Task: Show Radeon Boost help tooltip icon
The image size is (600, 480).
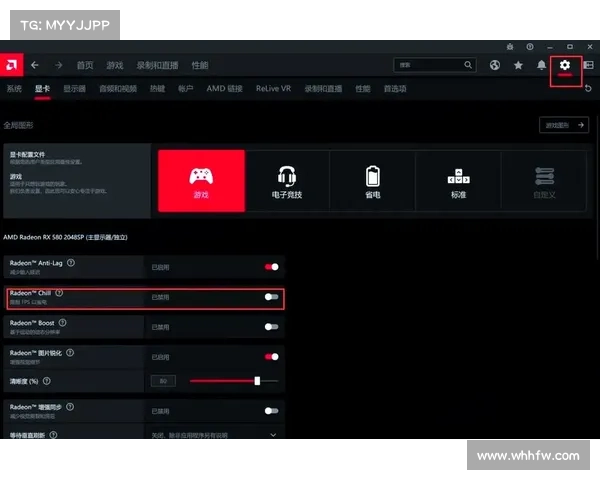Action: click(62, 323)
